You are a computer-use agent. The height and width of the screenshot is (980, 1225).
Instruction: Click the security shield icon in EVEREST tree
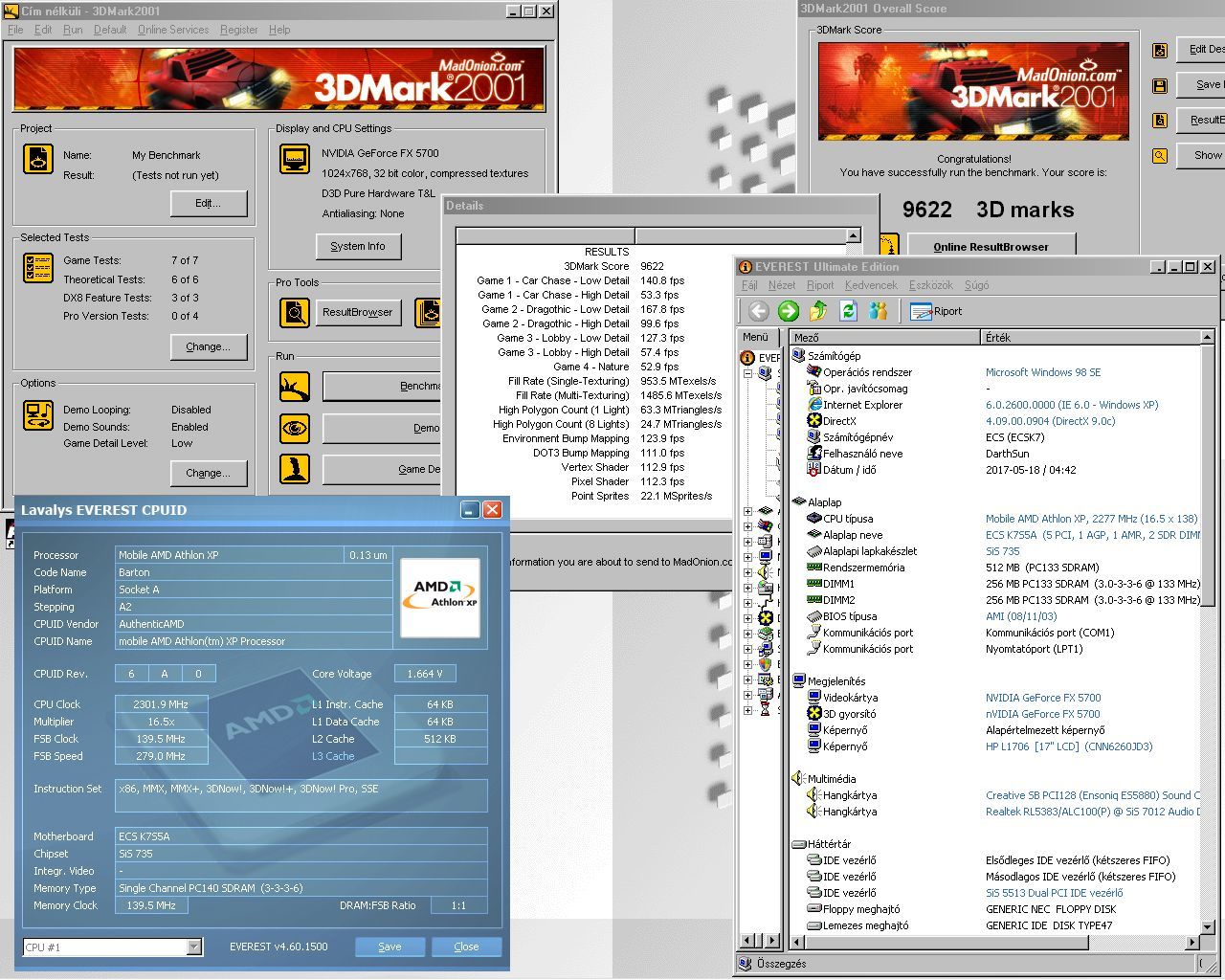tap(766, 664)
